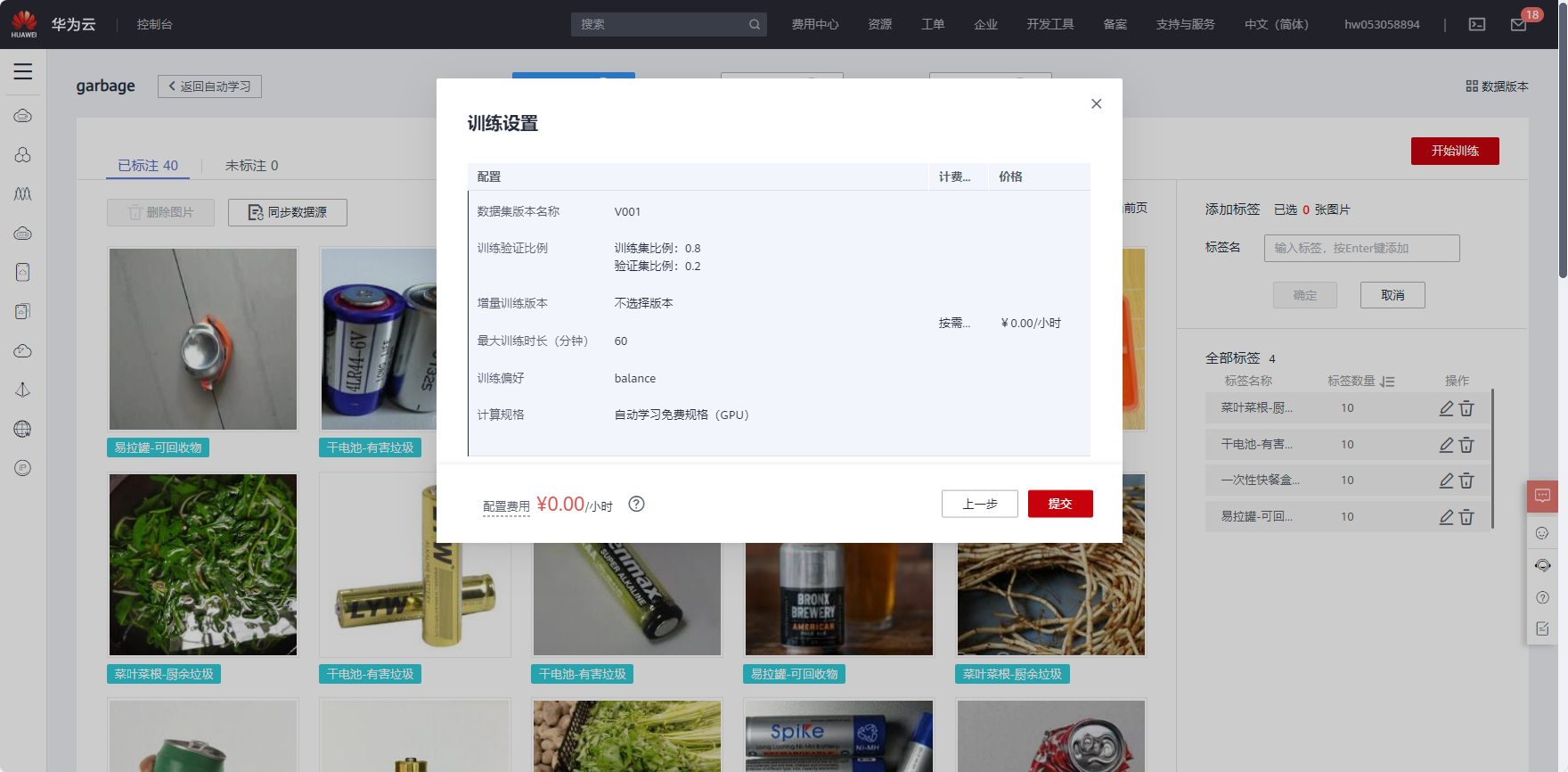This screenshot has width=1568, height=772.
Task: Click the 菜叶菜根-厨余垃圾 tag under roots image
Action: pyautogui.click(x=1012, y=674)
